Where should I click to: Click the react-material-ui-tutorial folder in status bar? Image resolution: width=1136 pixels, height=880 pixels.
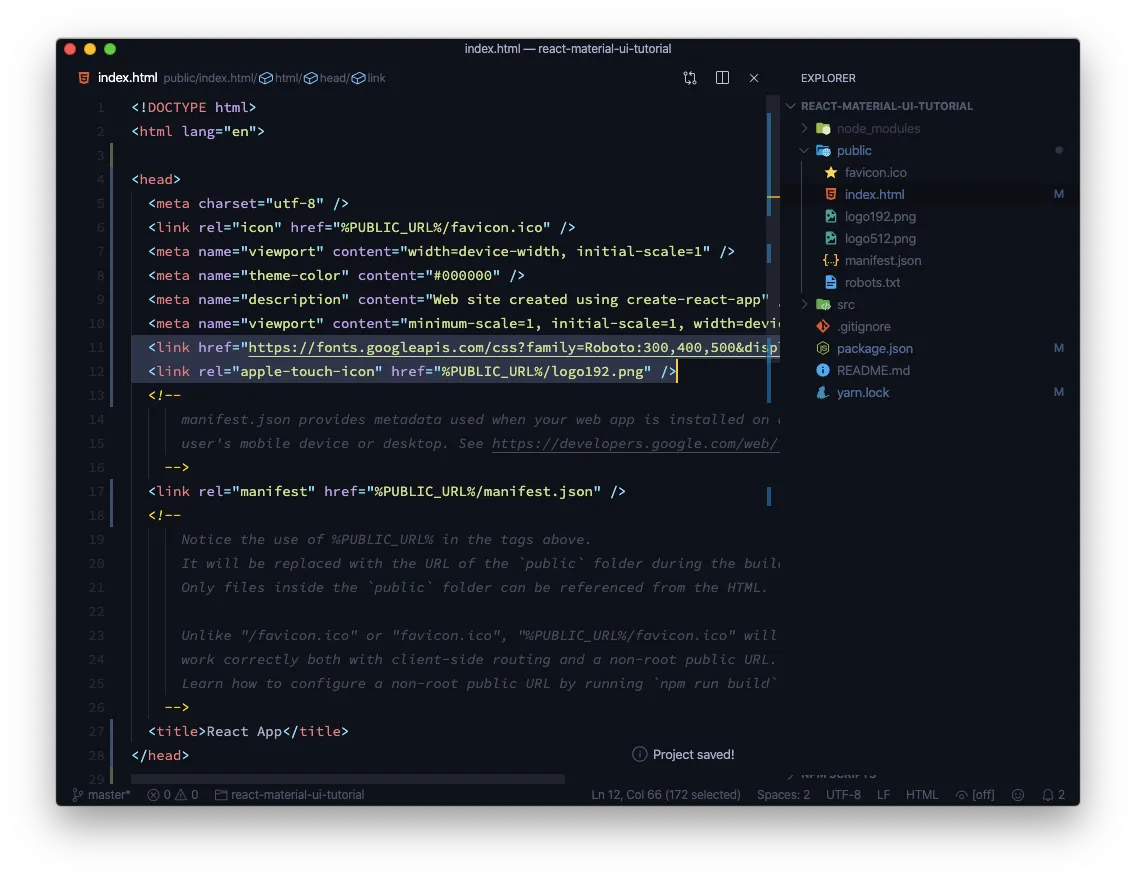290,795
